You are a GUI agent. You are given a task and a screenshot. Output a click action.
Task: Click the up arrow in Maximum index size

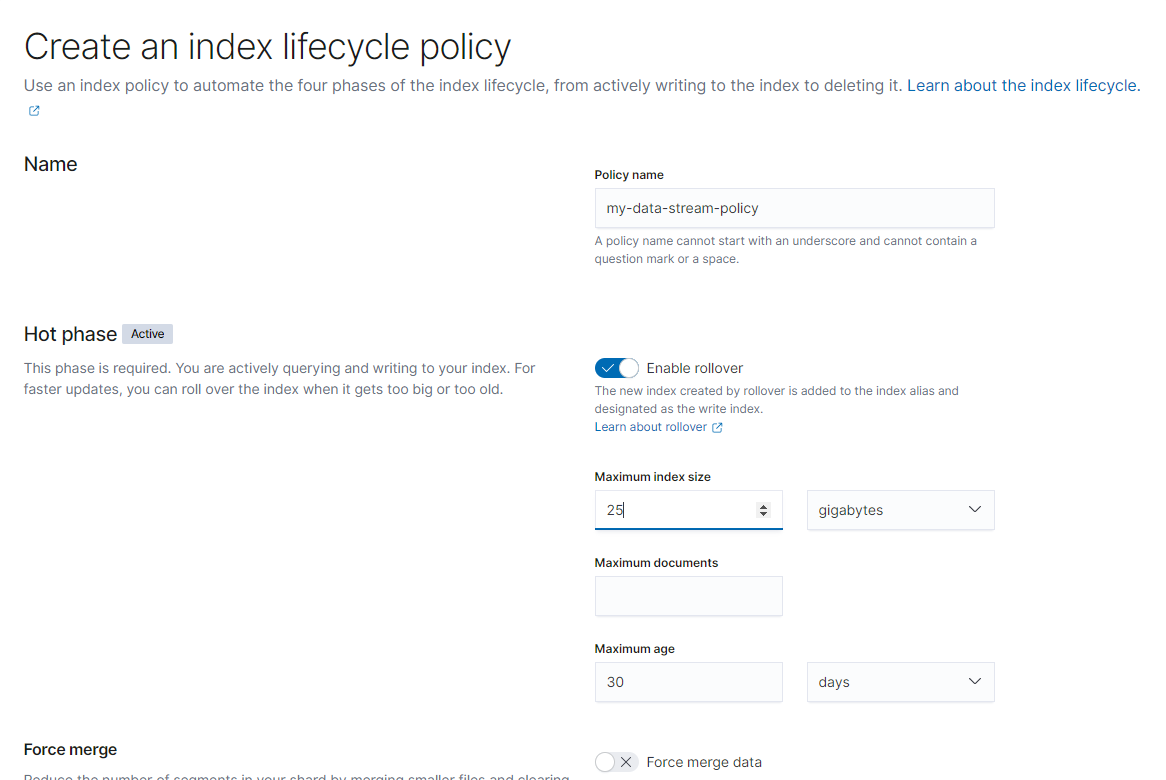pyautogui.click(x=764, y=506)
